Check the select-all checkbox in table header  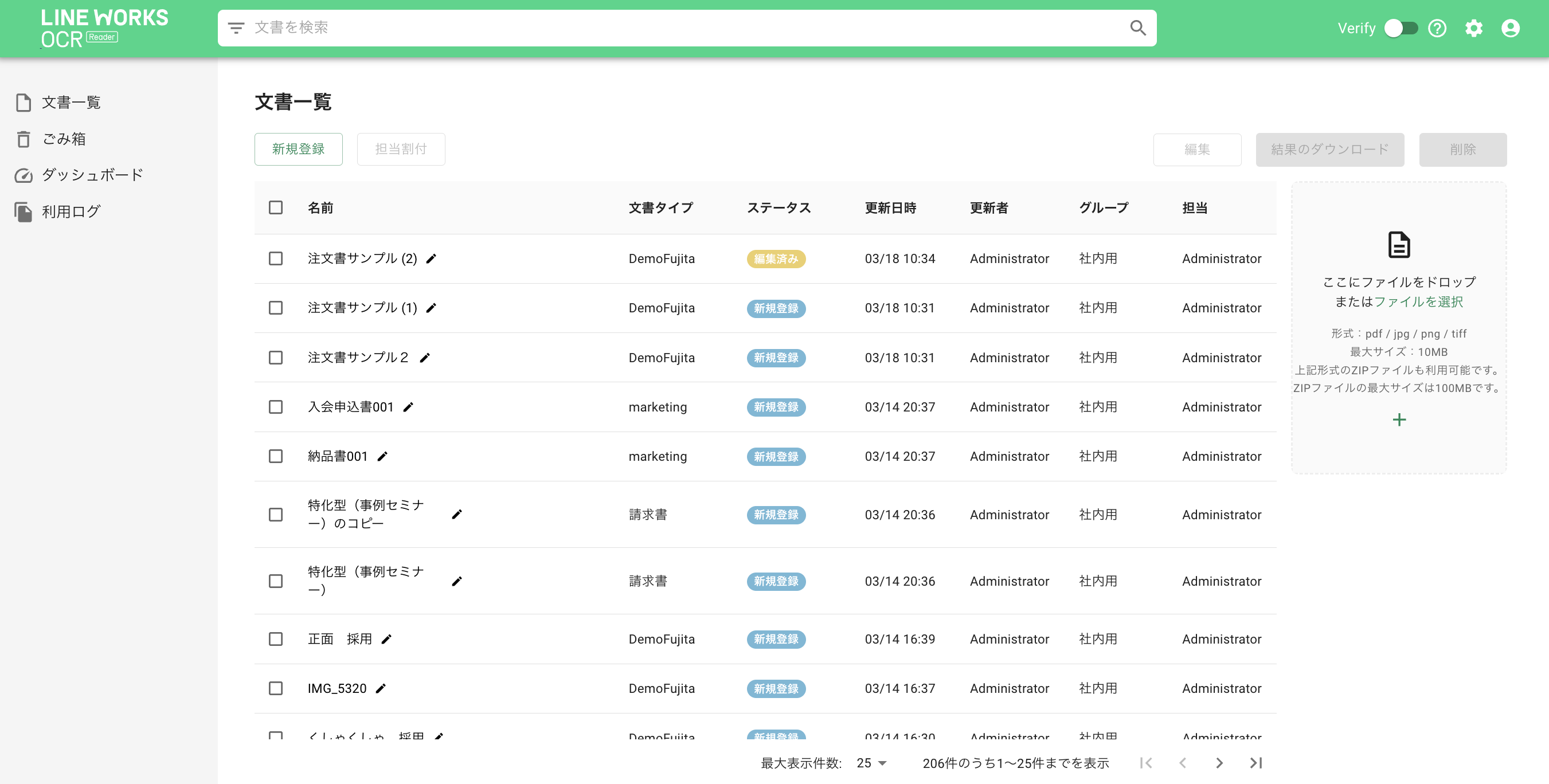coord(275,207)
